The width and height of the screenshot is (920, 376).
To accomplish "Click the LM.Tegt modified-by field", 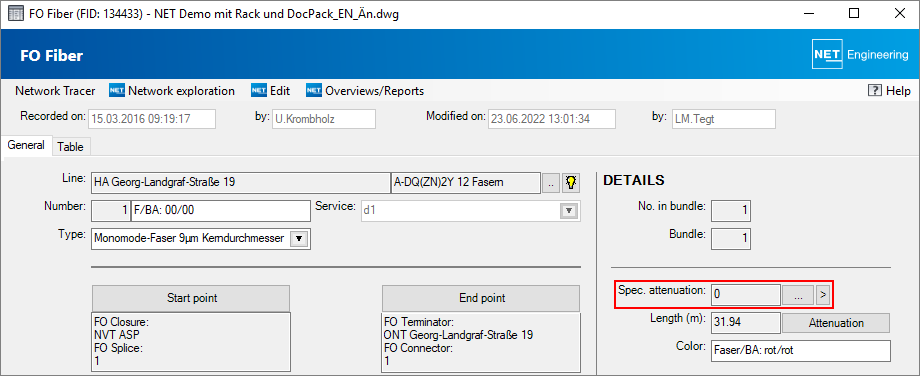I will point(723,119).
